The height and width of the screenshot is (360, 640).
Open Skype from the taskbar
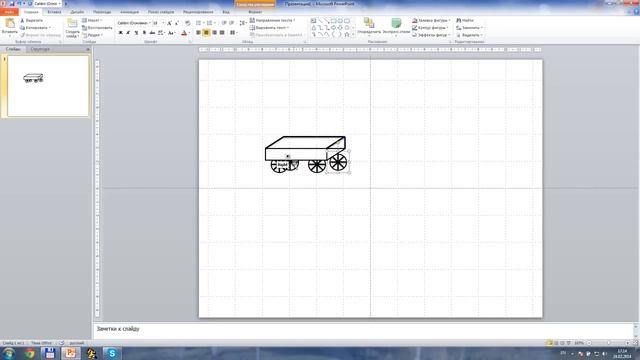click(111, 353)
